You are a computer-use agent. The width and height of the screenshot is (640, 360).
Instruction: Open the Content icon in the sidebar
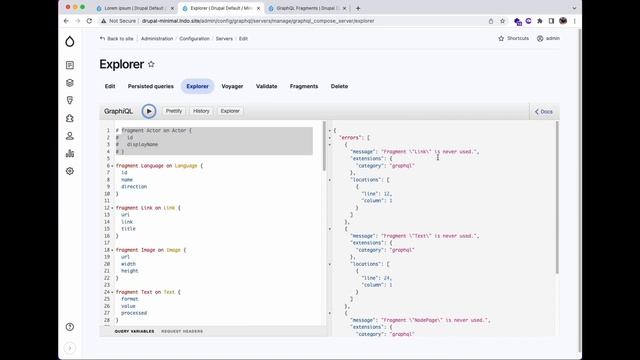(x=70, y=65)
